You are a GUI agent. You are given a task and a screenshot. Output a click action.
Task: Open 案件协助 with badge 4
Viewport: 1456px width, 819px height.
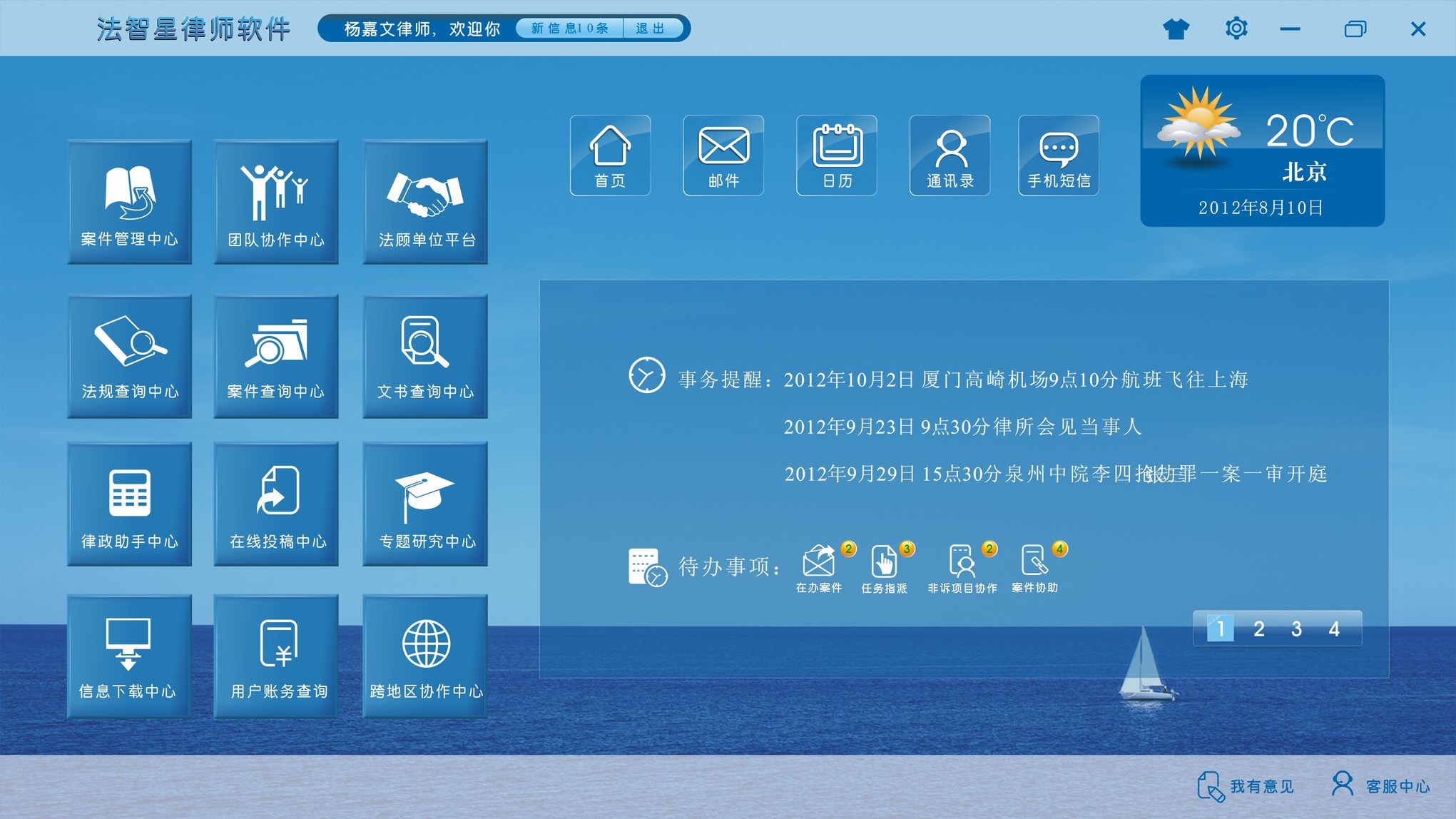tap(1035, 567)
